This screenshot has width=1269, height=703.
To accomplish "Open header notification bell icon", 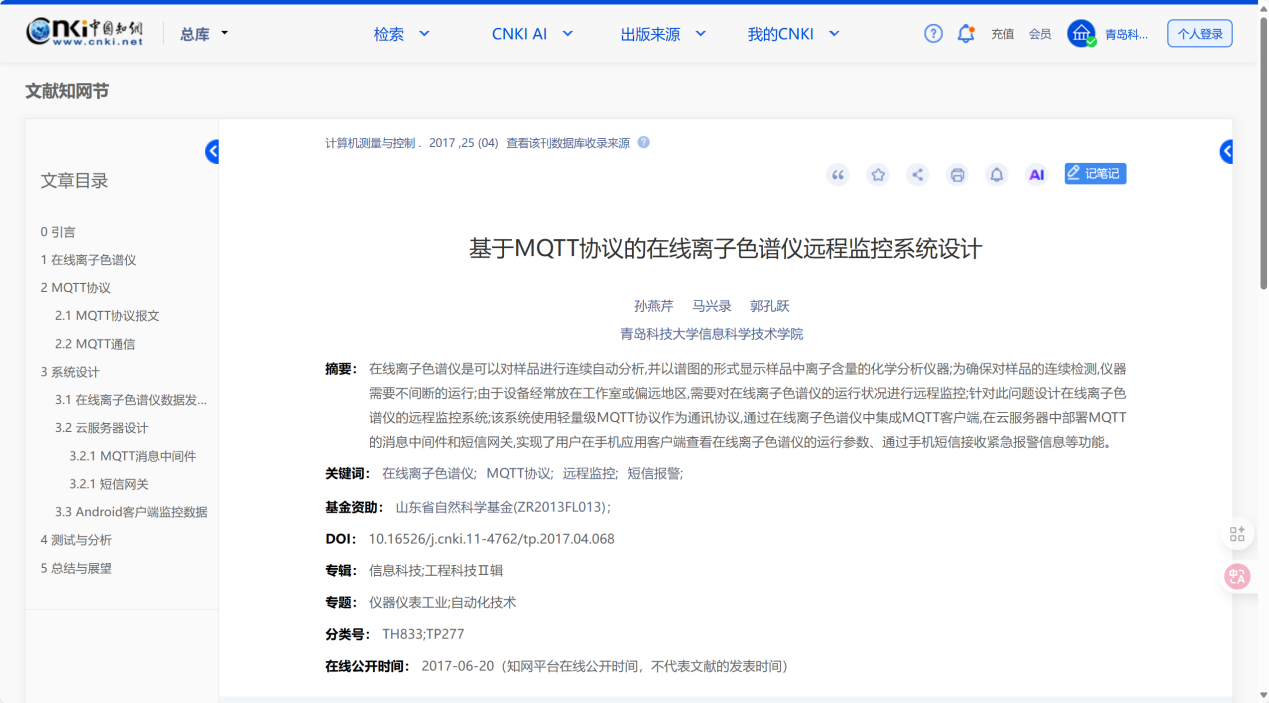I will pos(966,34).
